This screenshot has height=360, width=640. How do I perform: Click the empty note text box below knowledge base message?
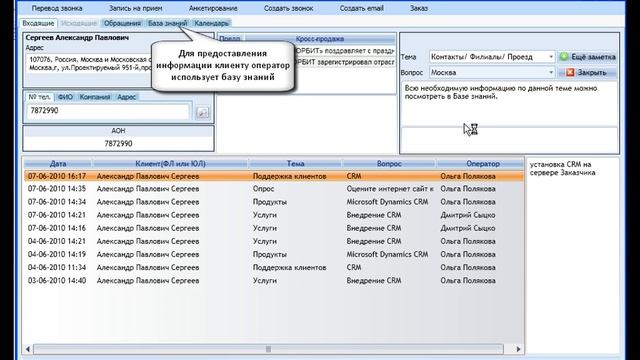509,140
